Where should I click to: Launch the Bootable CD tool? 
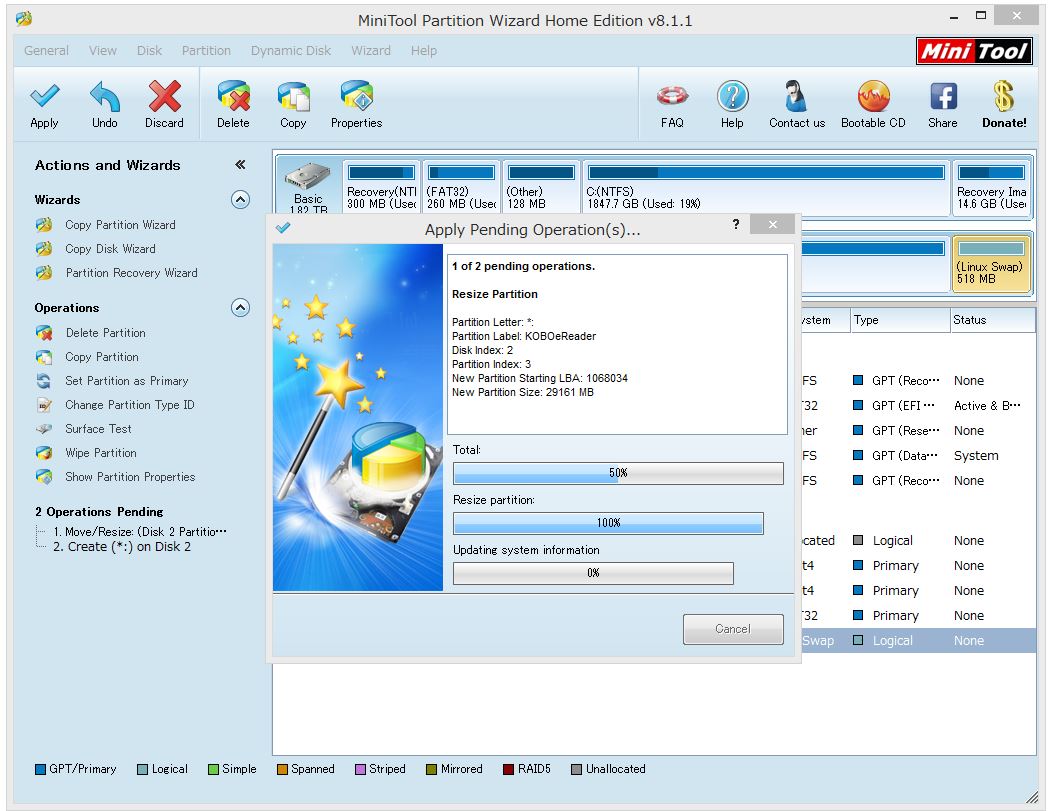873,96
